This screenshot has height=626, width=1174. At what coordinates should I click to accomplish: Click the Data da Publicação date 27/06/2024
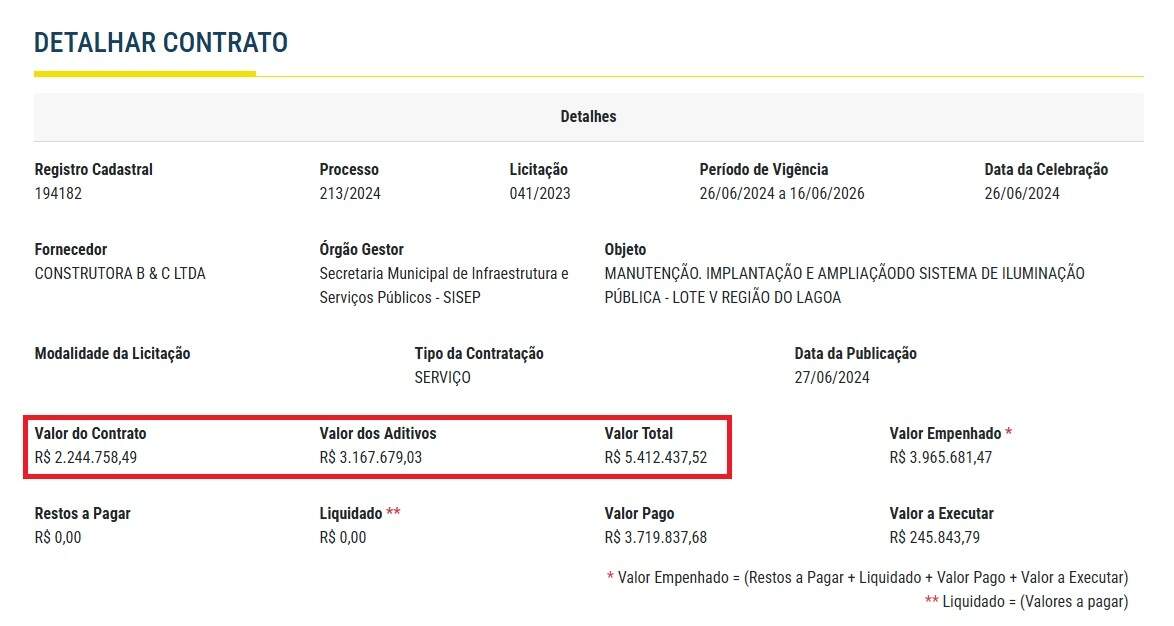coord(832,378)
